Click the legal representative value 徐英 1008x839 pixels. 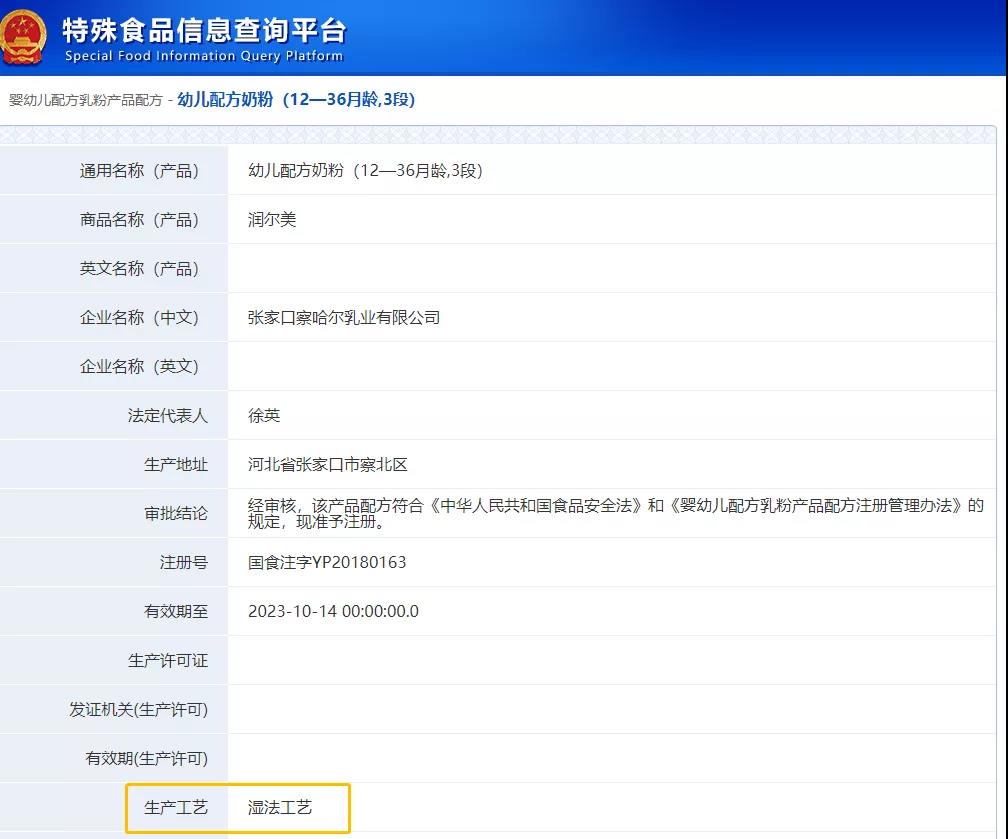pos(264,415)
